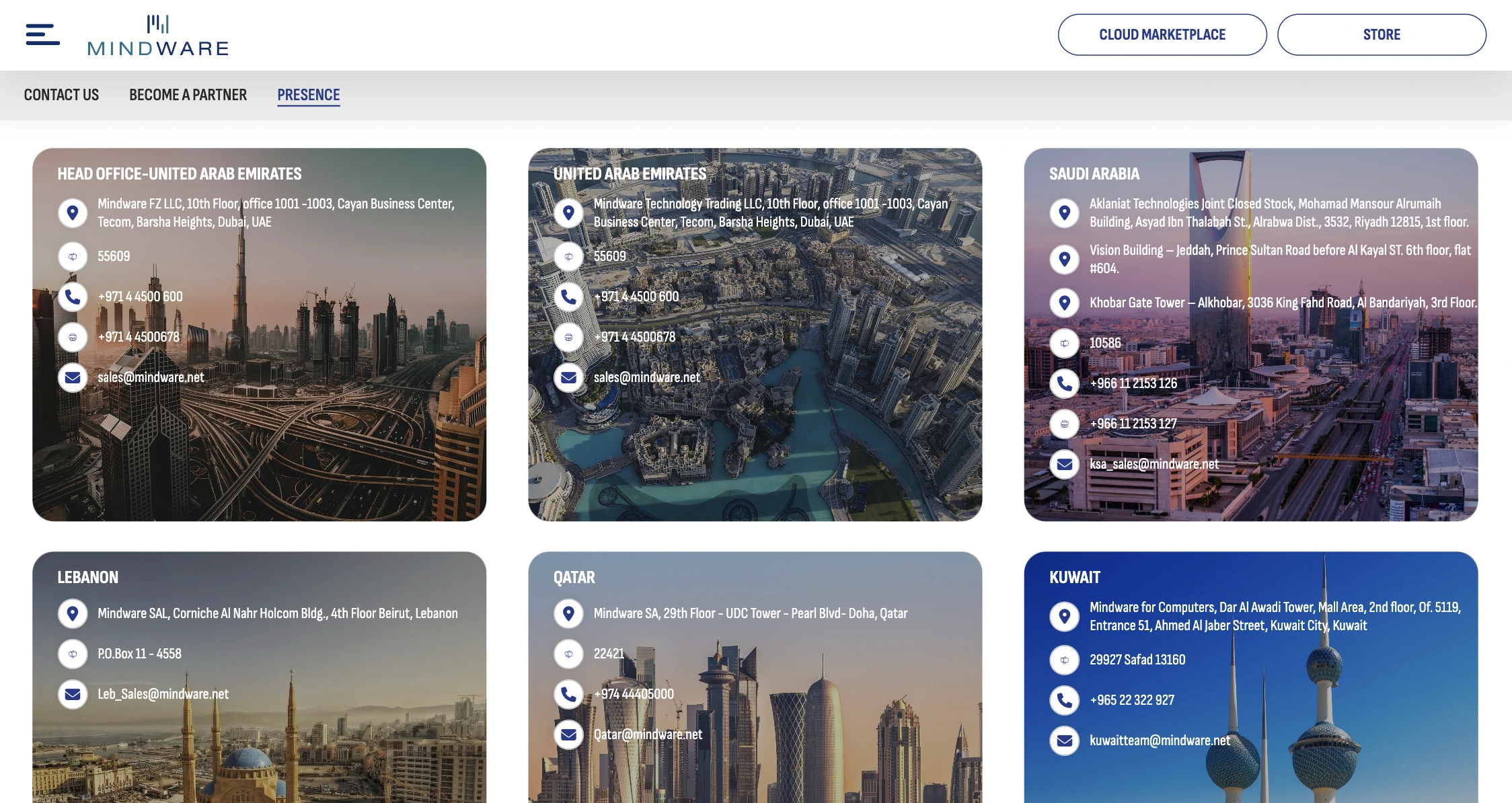Click the location pin icon in the Qatar card
The image size is (1512, 803).
click(568, 613)
